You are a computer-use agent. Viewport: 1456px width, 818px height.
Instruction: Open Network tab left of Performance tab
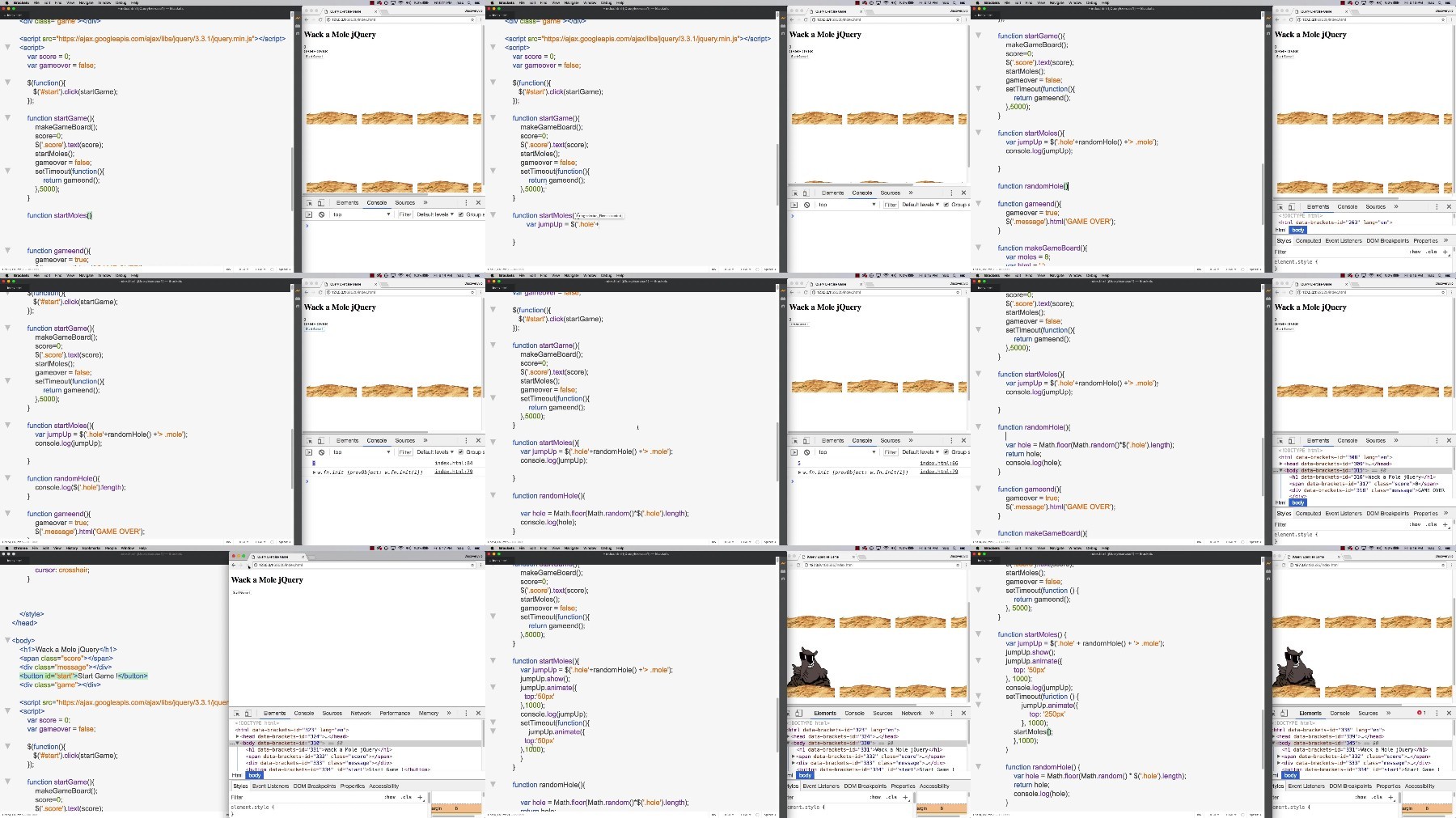(361, 713)
